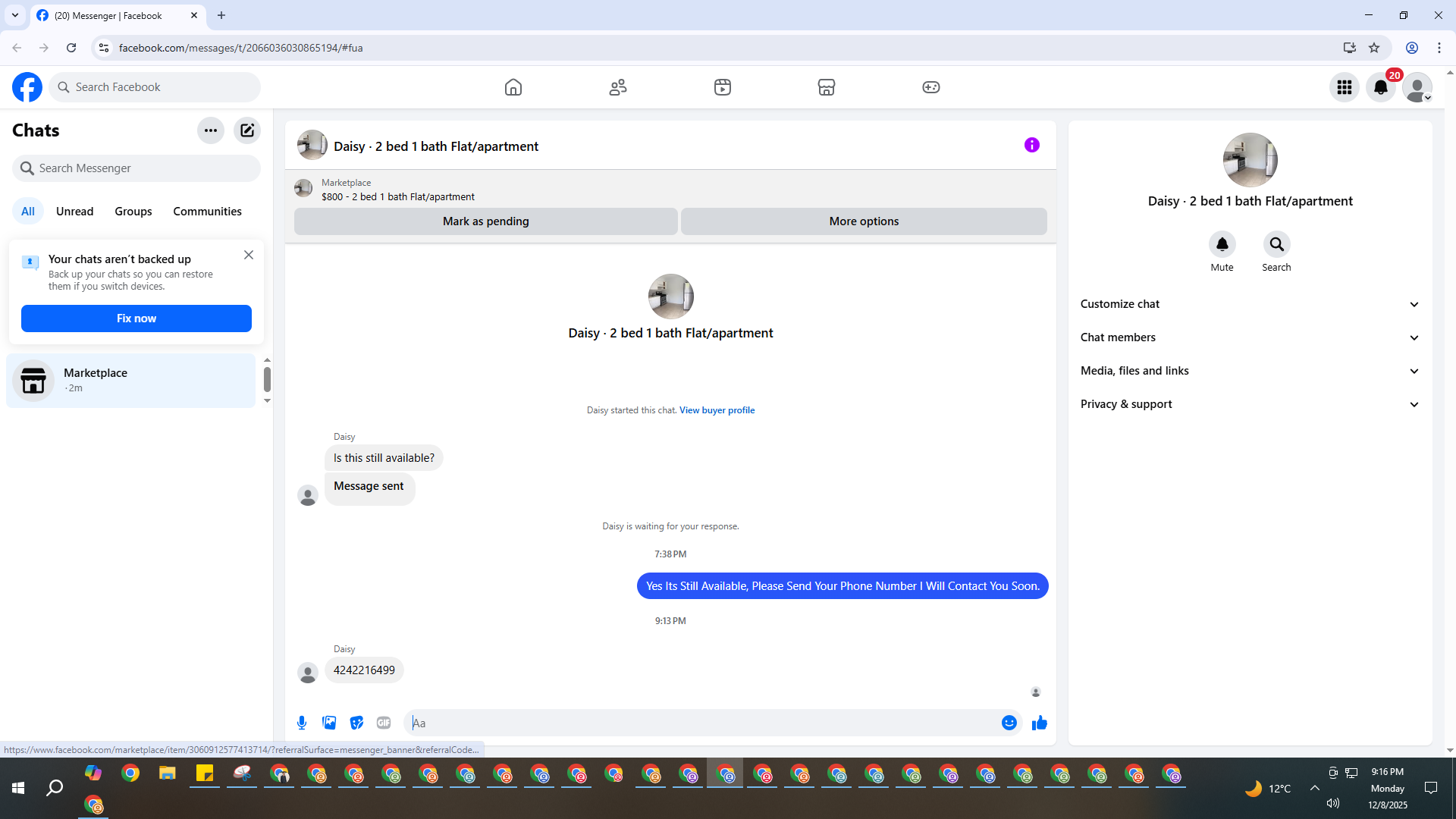Show hidden system tray icons chevron

(x=1315, y=789)
